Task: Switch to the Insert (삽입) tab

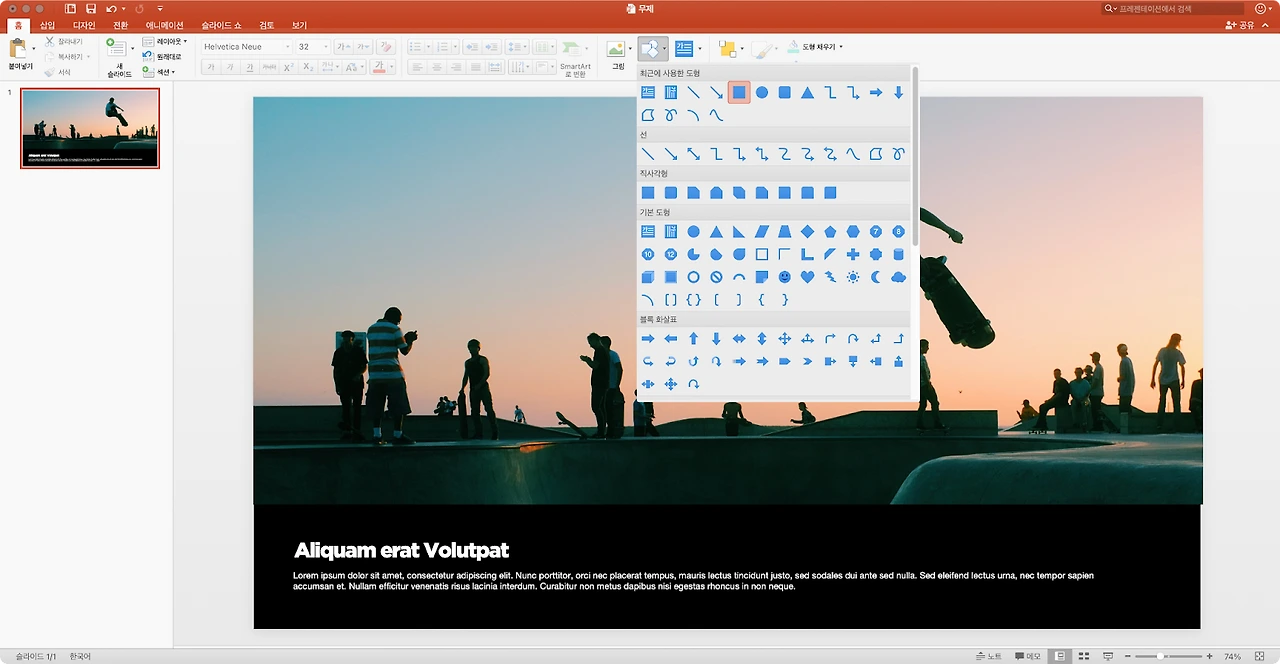Action: coord(48,25)
